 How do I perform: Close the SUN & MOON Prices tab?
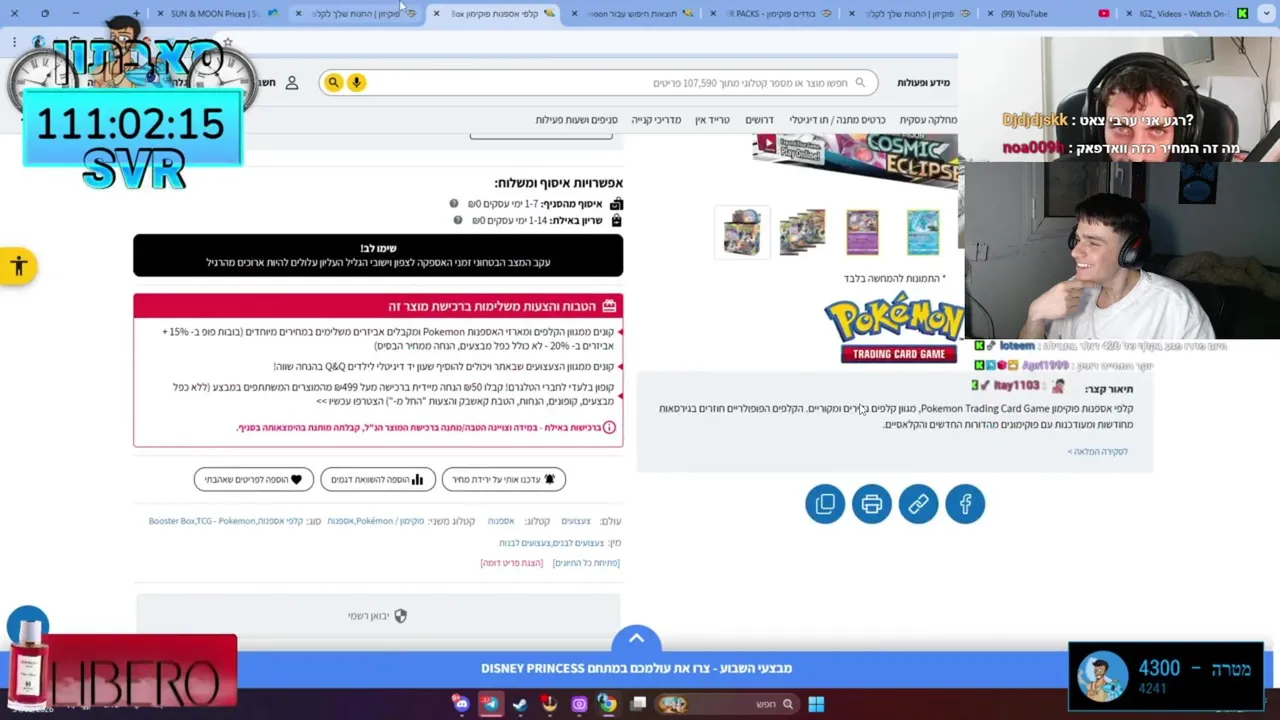tap(160, 14)
